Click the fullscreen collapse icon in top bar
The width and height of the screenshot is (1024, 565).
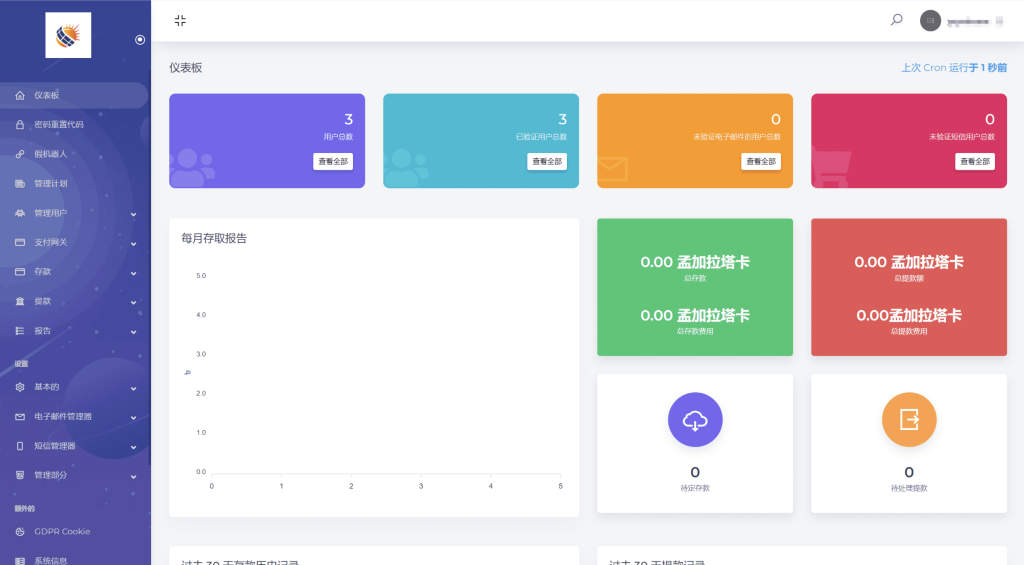click(x=180, y=20)
